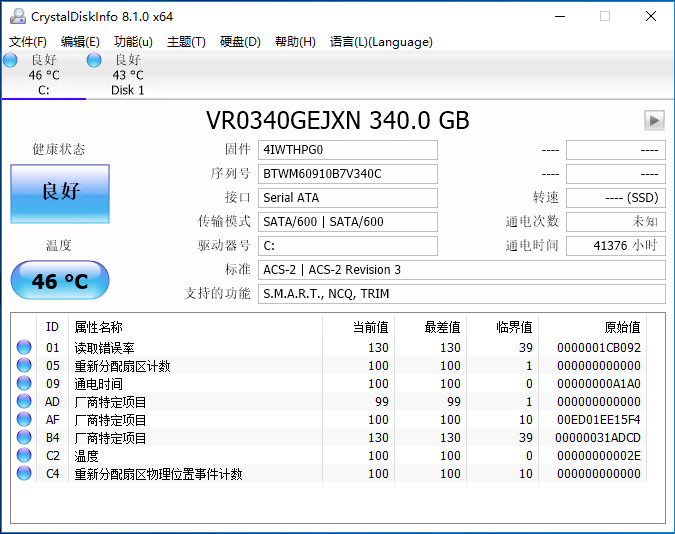Click the rotation rate field (SSD)

[x=616, y=198]
